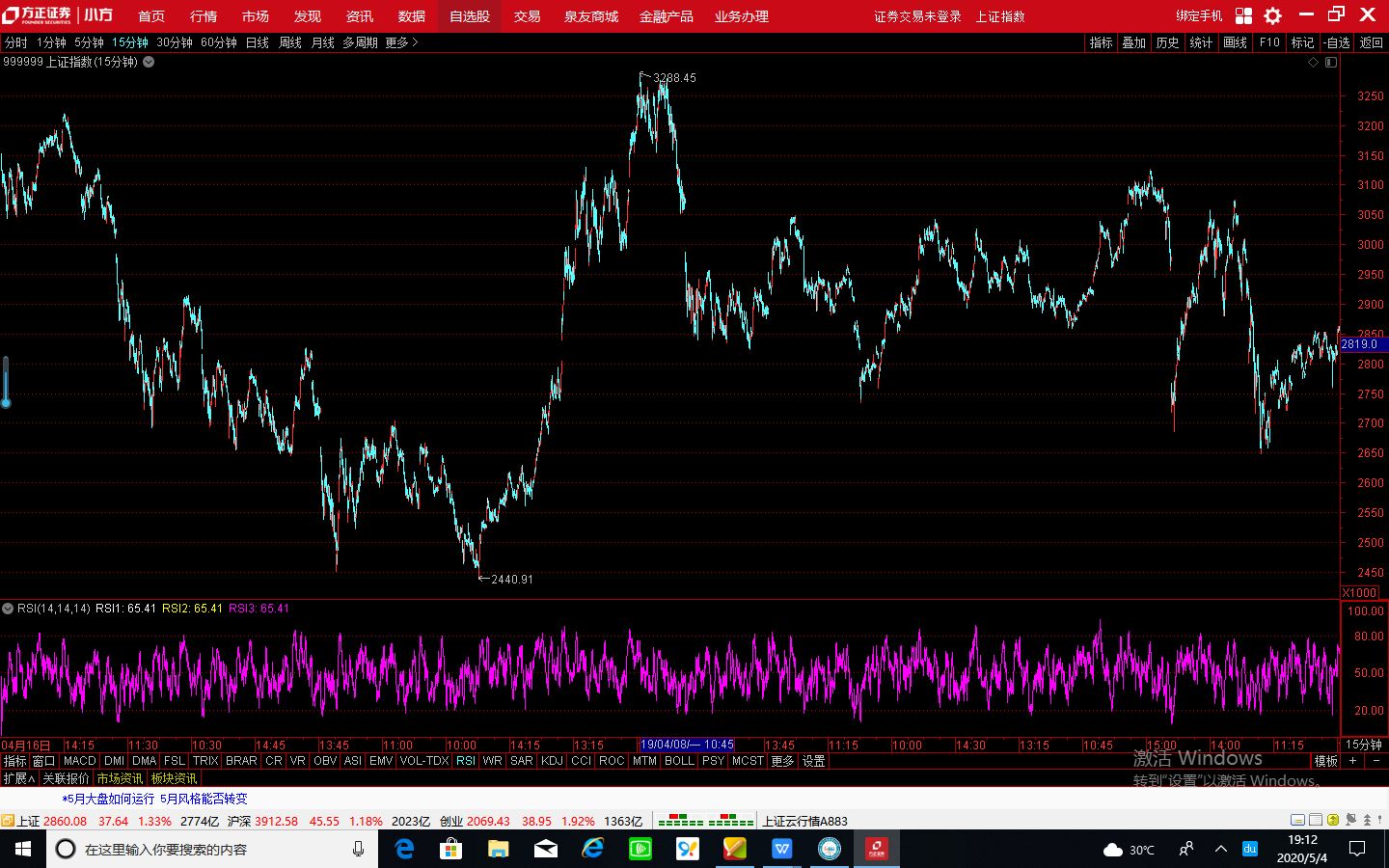Open 金融产品 menu
Screen dimensions: 1389x868
point(667,16)
